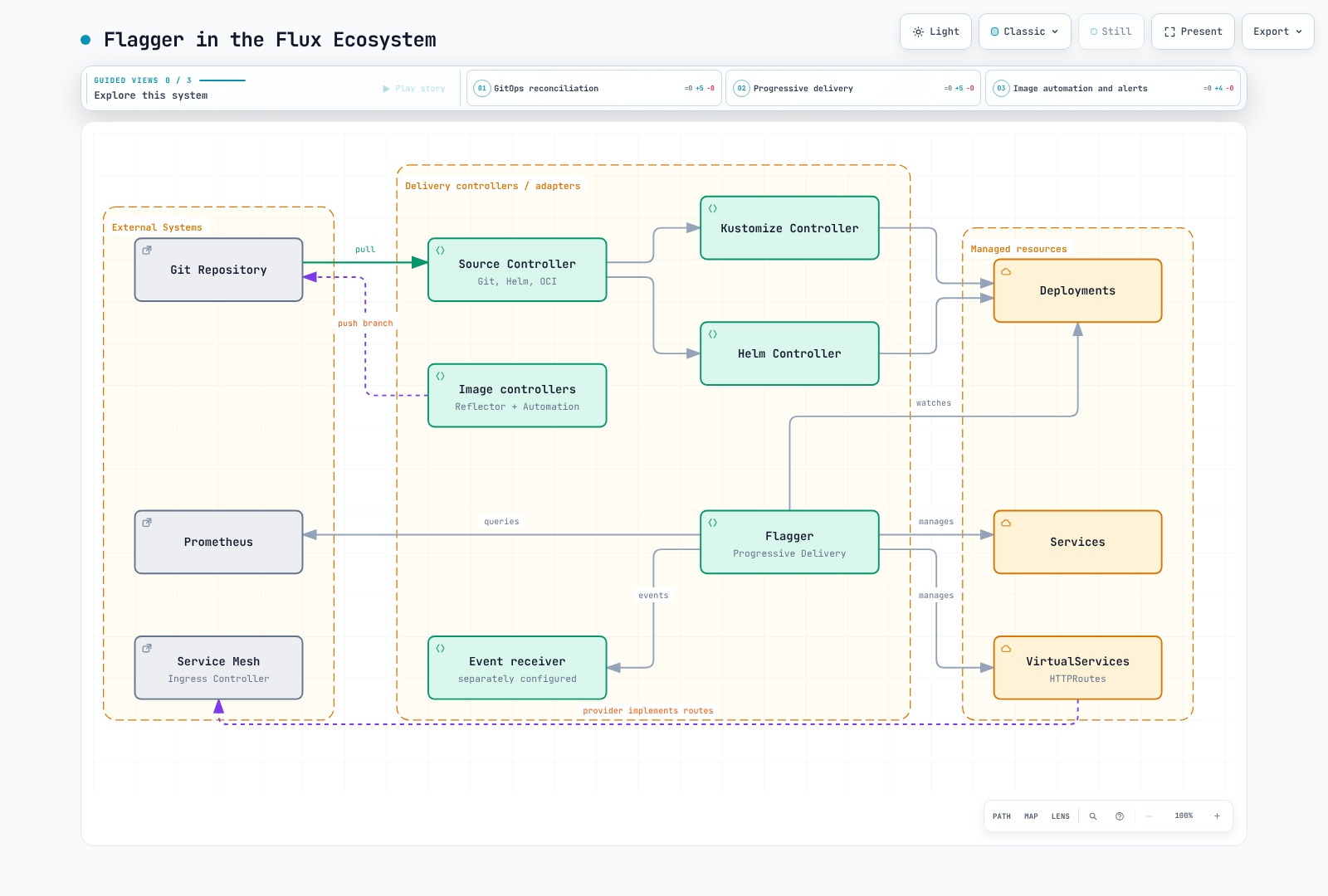Click 'provider implements routes' edge label
This screenshot has width=1328, height=896.
click(648, 711)
